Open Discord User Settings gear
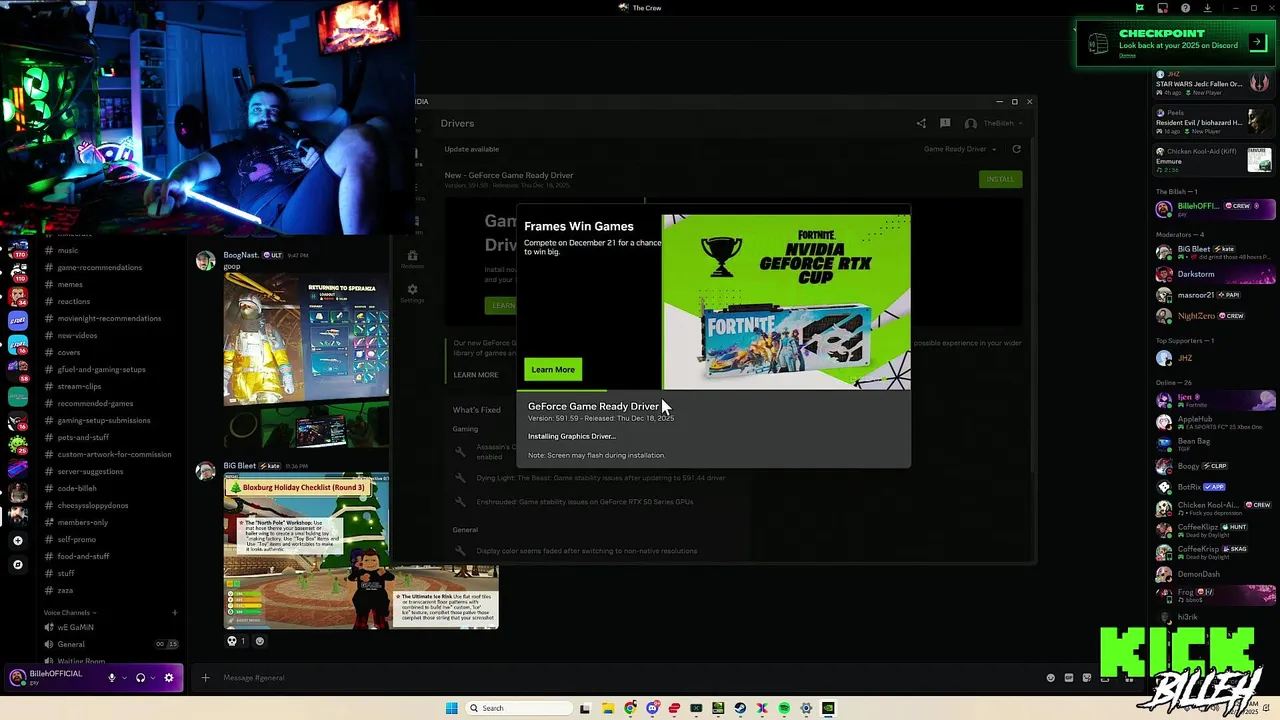Screen dimensions: 1280x720 (168, 677)
